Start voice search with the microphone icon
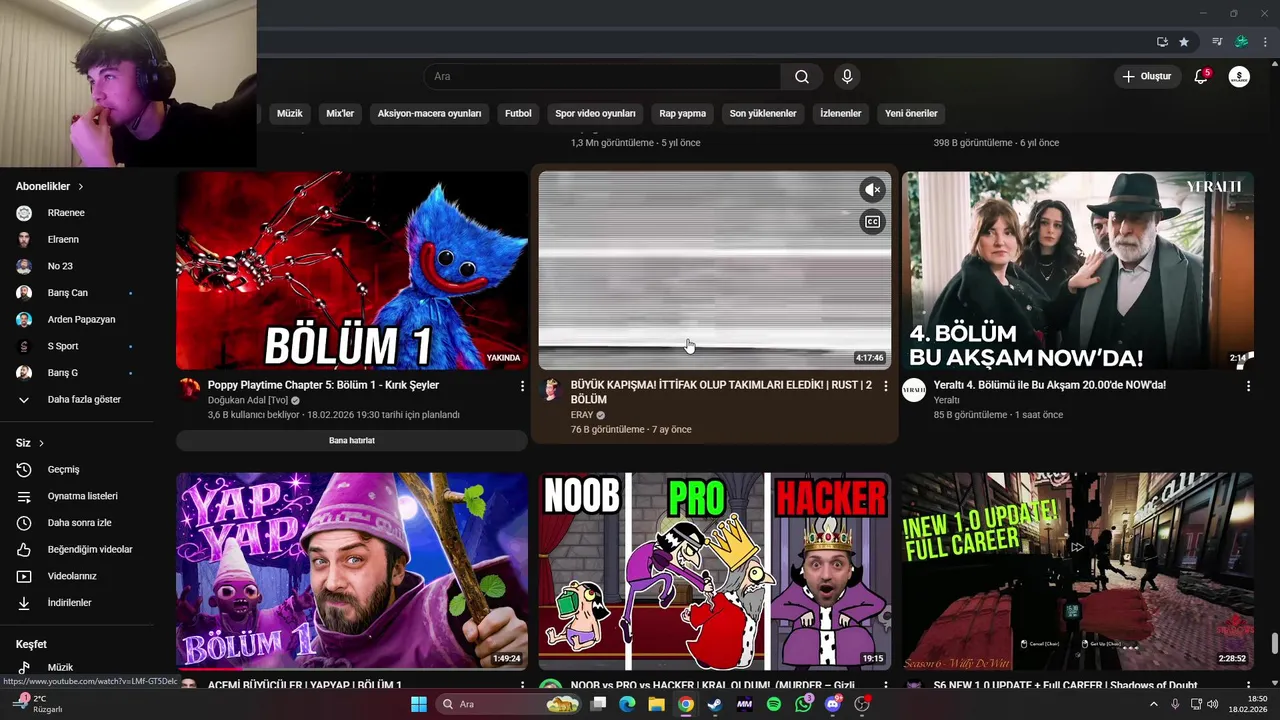 847,77
